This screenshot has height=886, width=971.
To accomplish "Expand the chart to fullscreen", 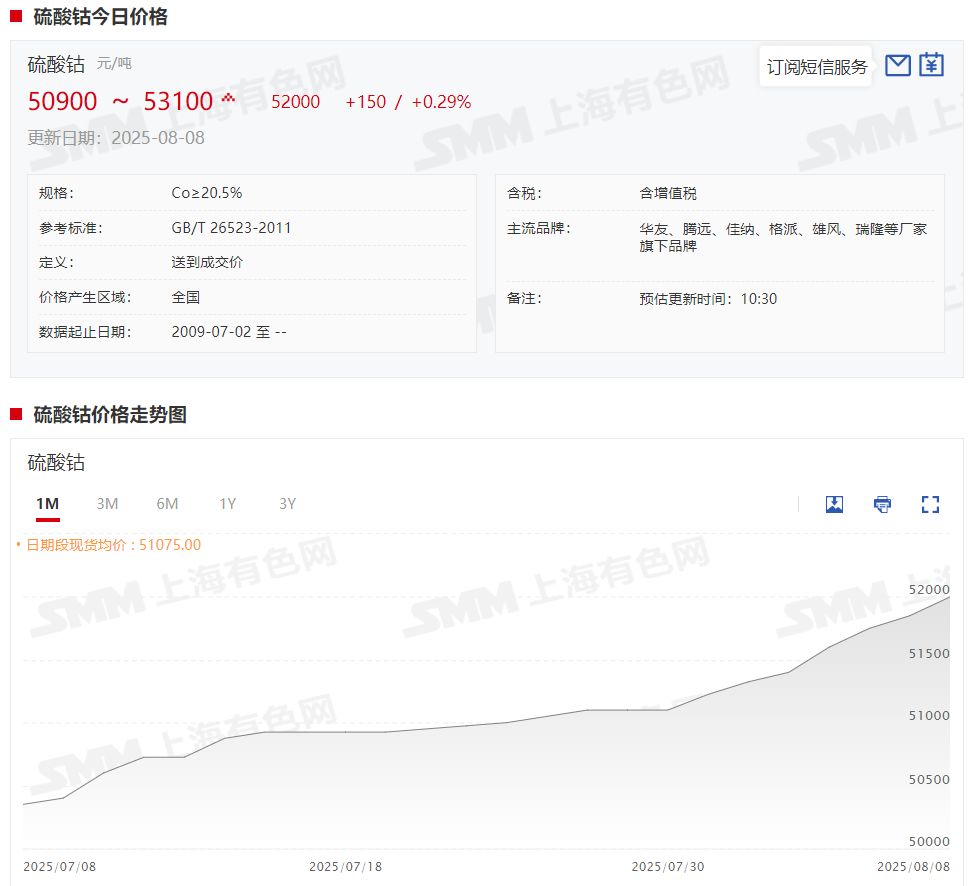I will (930, 504).
